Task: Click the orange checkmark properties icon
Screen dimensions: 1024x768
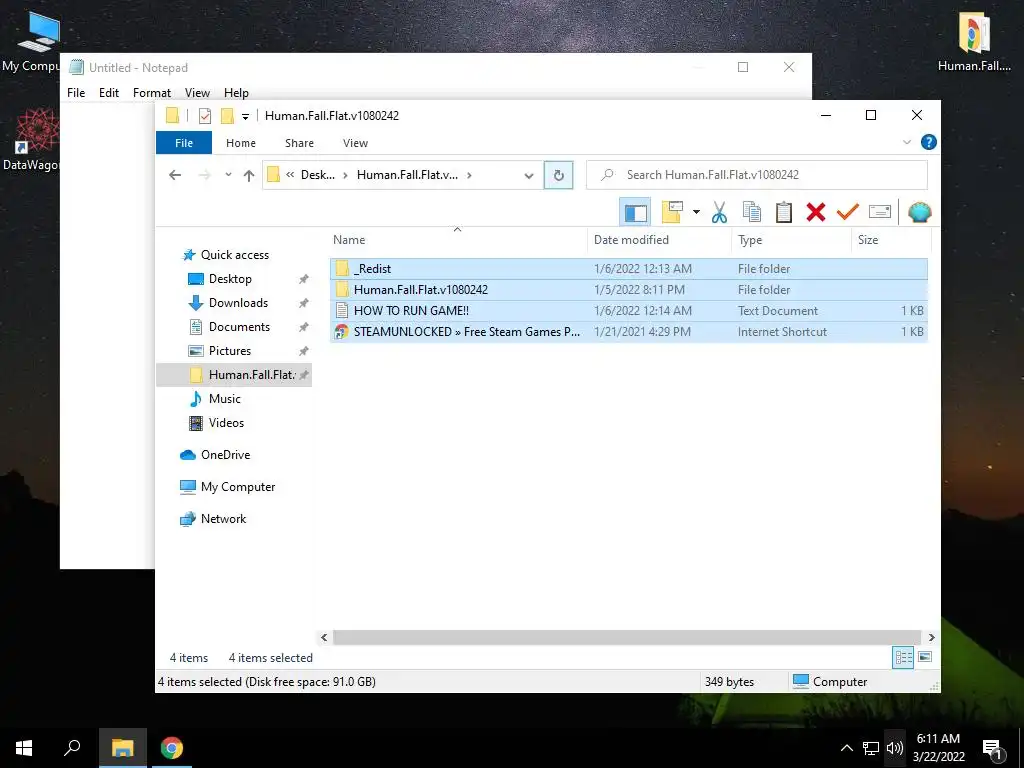Action: tap(848, 212)
